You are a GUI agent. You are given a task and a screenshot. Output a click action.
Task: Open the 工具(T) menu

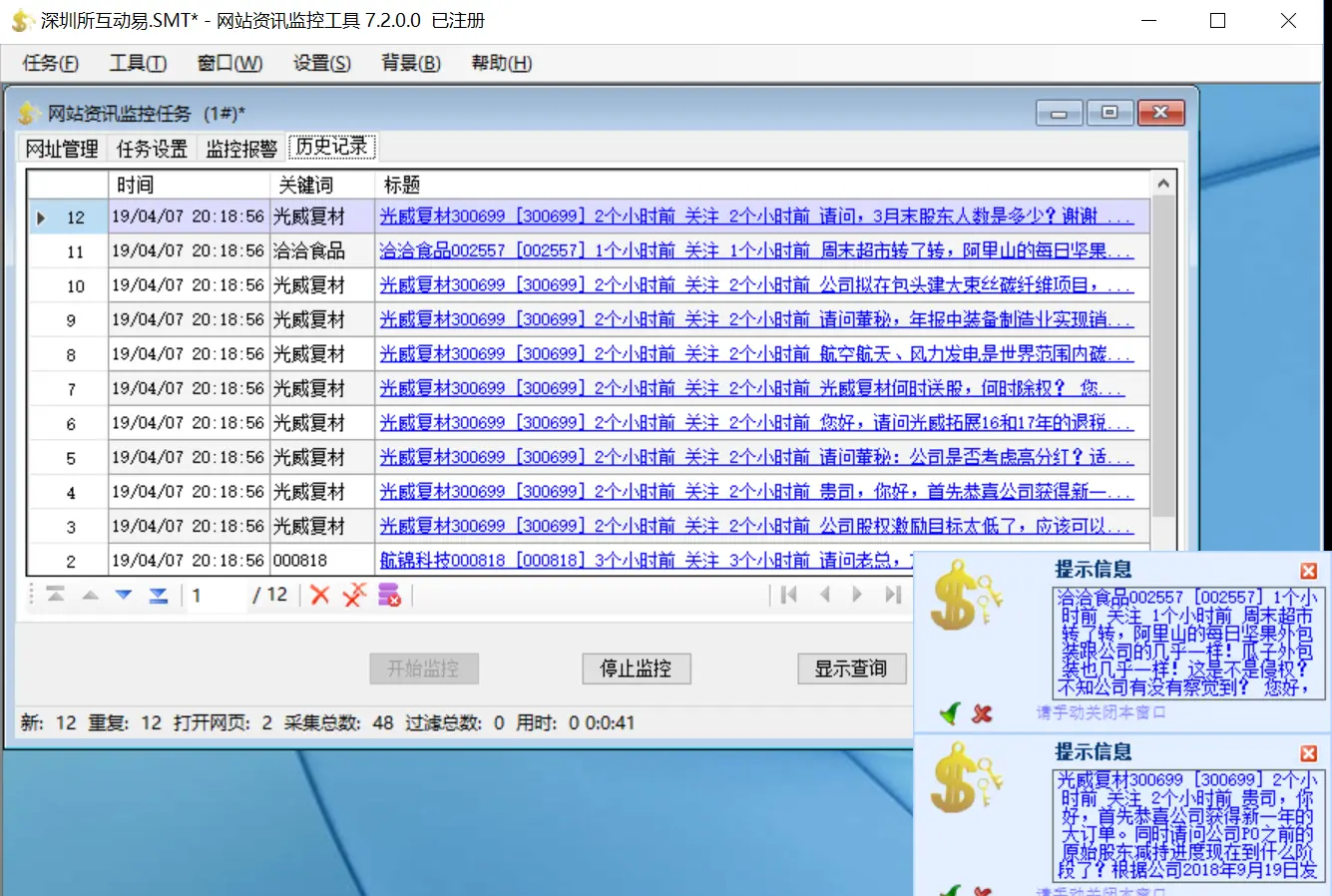[138, 63]
